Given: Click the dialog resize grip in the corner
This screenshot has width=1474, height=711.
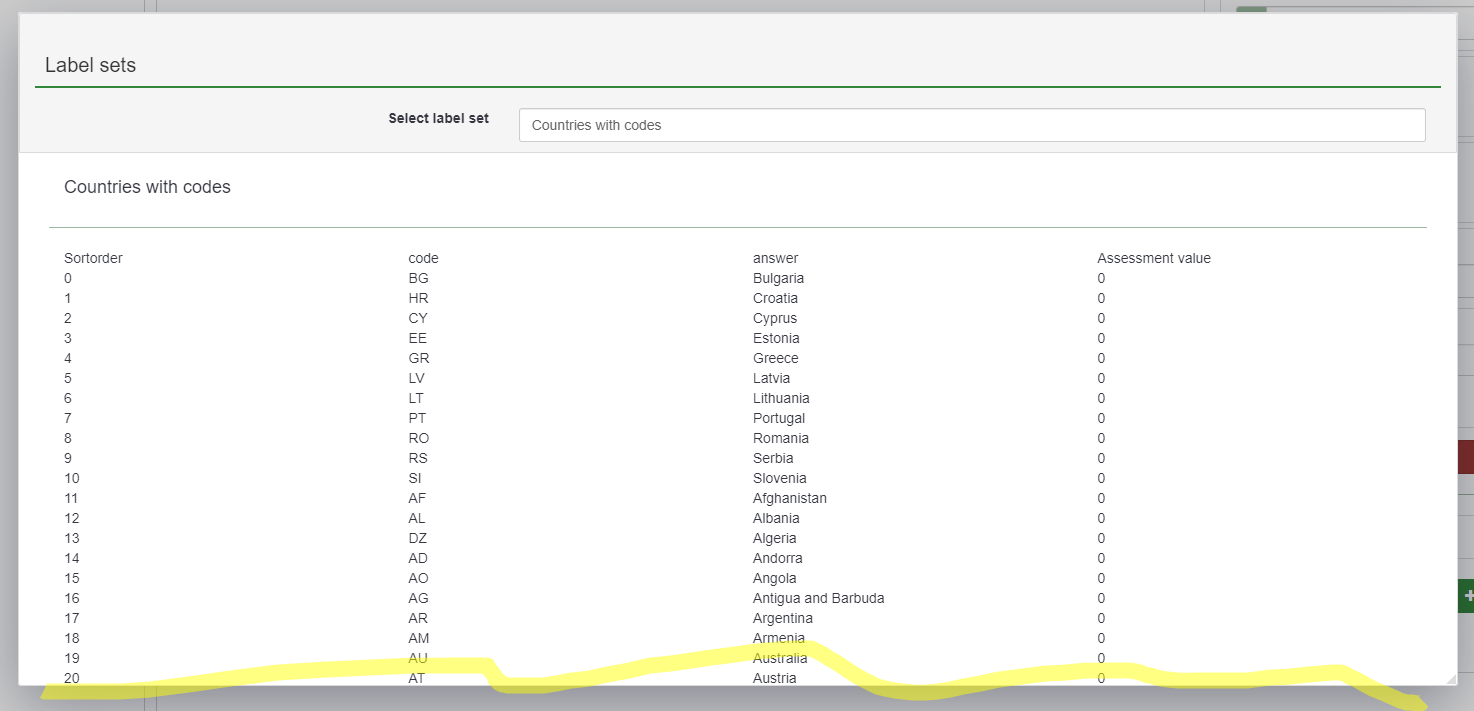Looking at the screenshot, I should click(x=1449, y=678).
